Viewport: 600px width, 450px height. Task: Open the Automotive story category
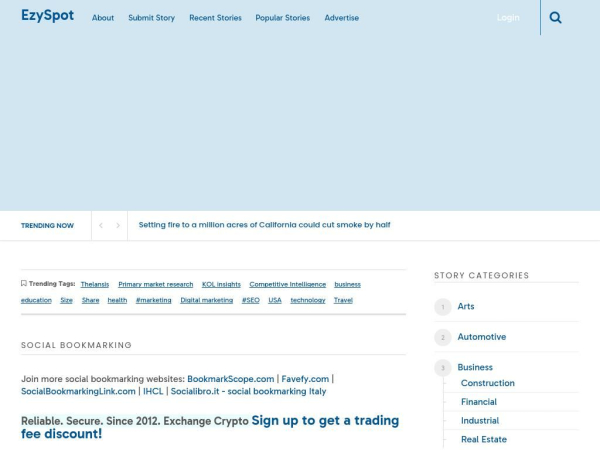click(x=482, y=337)
